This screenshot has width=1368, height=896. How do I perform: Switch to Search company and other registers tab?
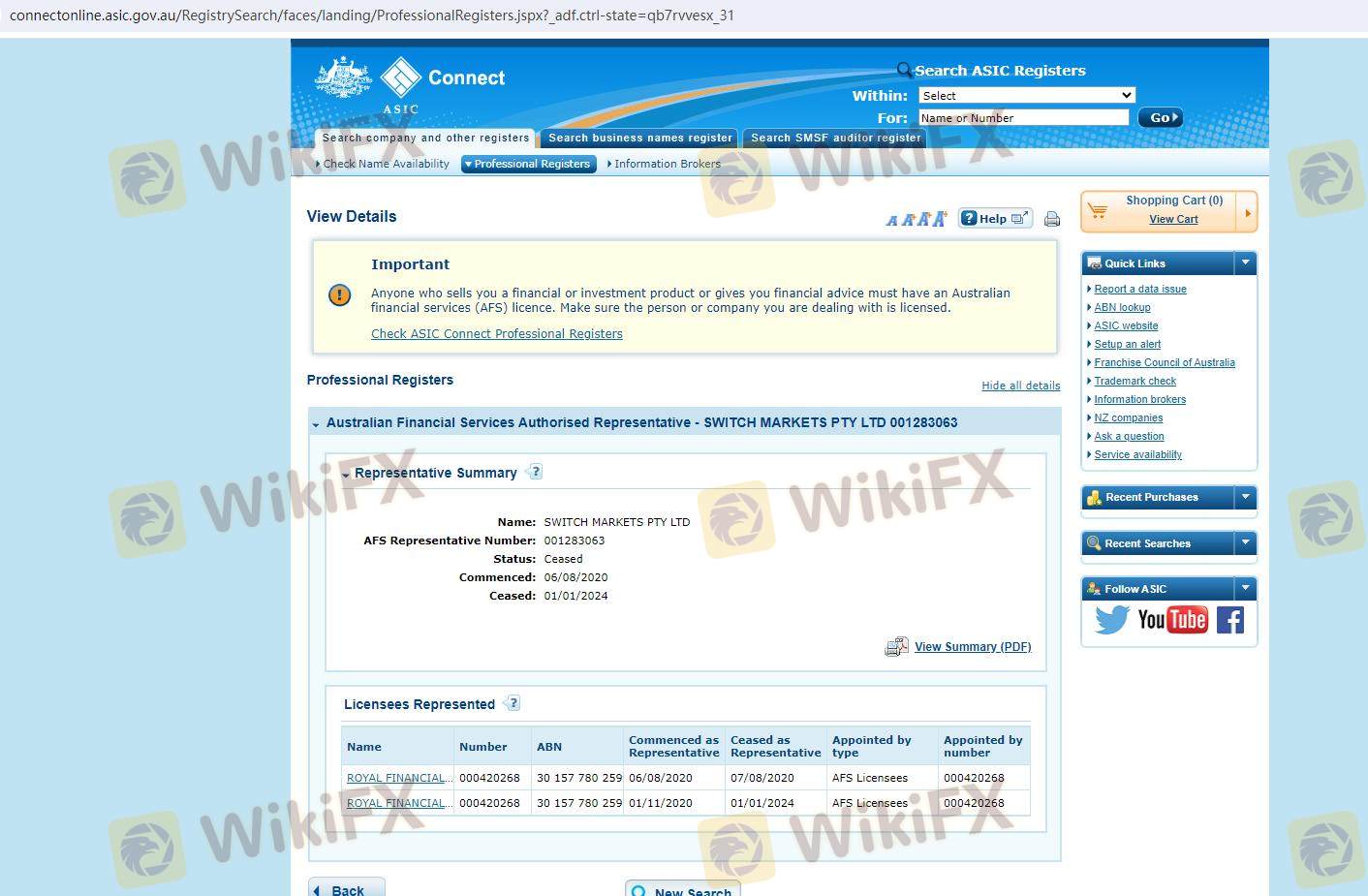[x=425, y=139]
